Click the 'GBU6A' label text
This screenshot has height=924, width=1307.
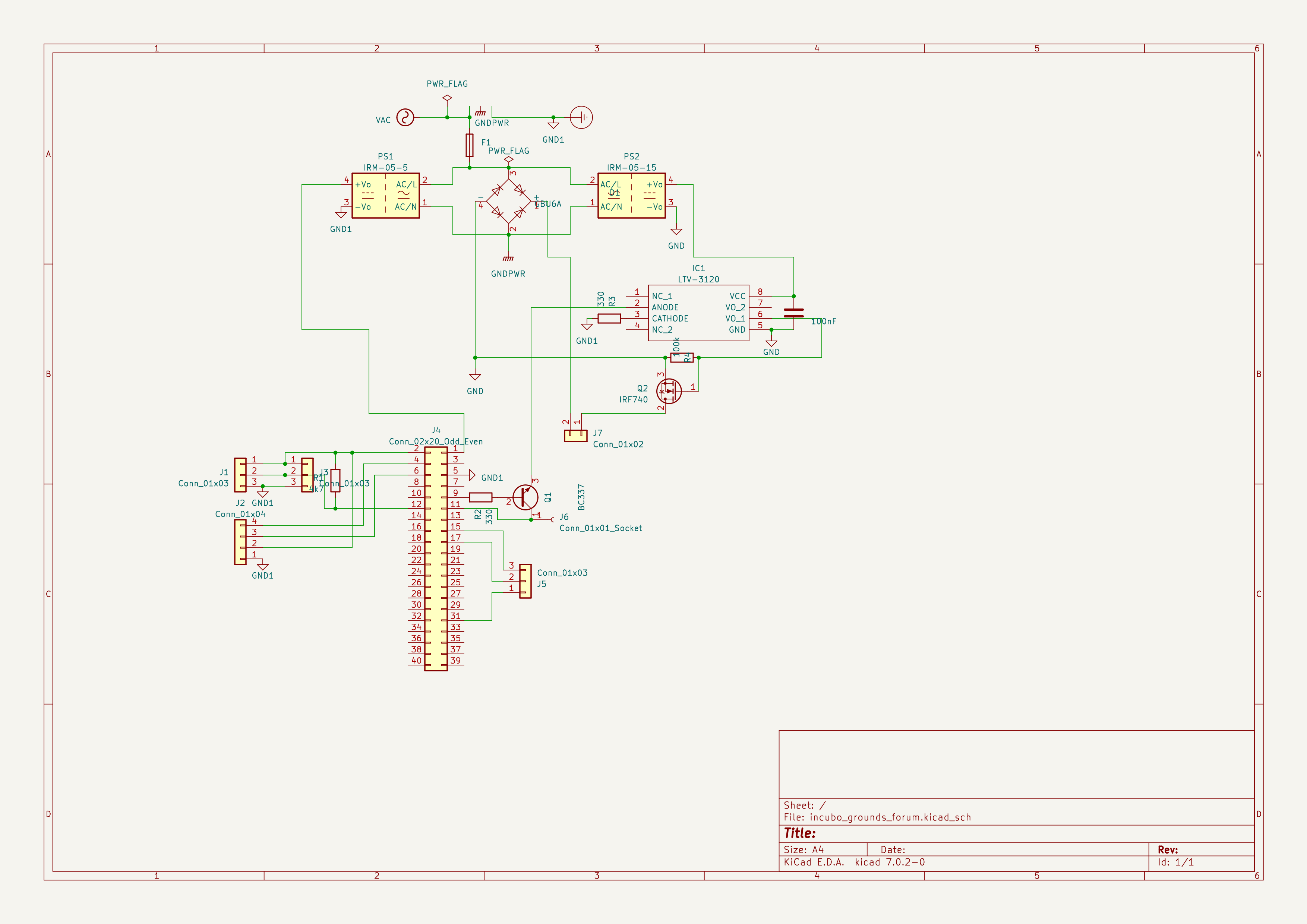(x=547, y=204)
